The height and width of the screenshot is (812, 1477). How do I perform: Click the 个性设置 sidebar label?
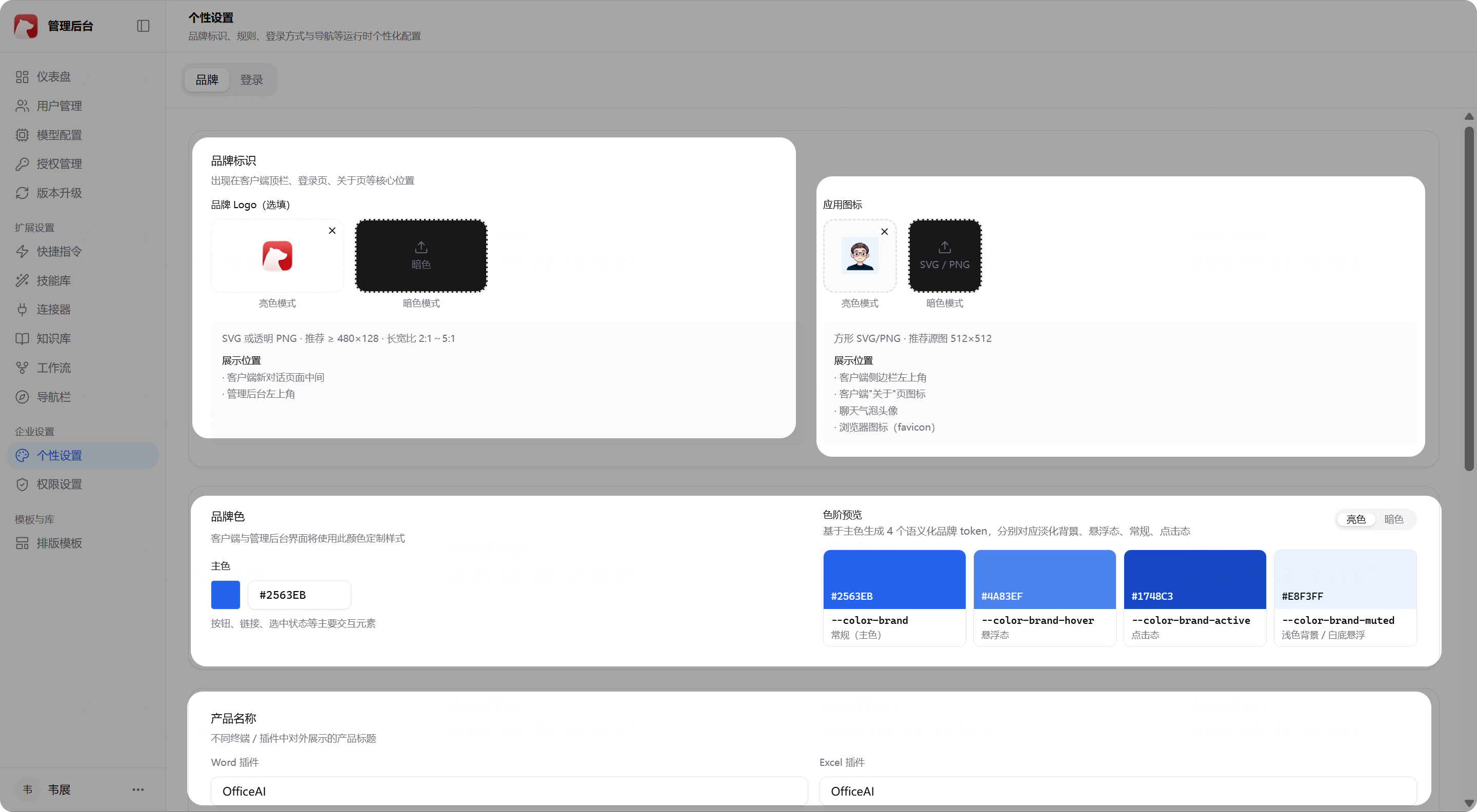(59, 456)
